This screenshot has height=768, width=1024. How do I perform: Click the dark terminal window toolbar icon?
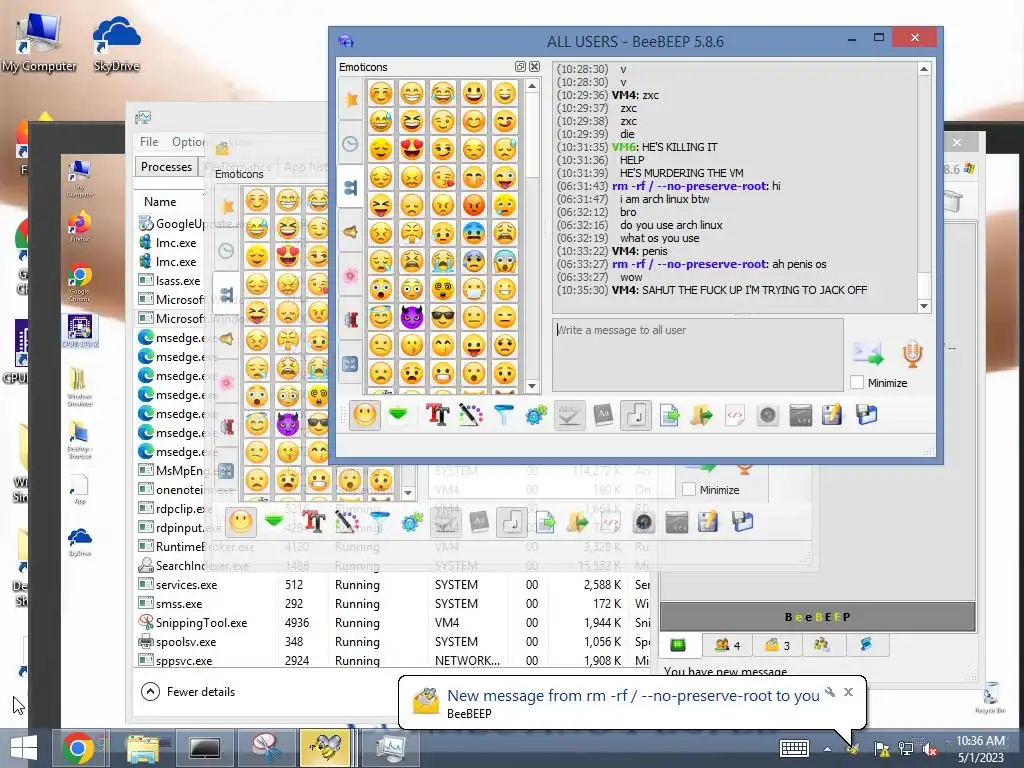coord(801,415)
